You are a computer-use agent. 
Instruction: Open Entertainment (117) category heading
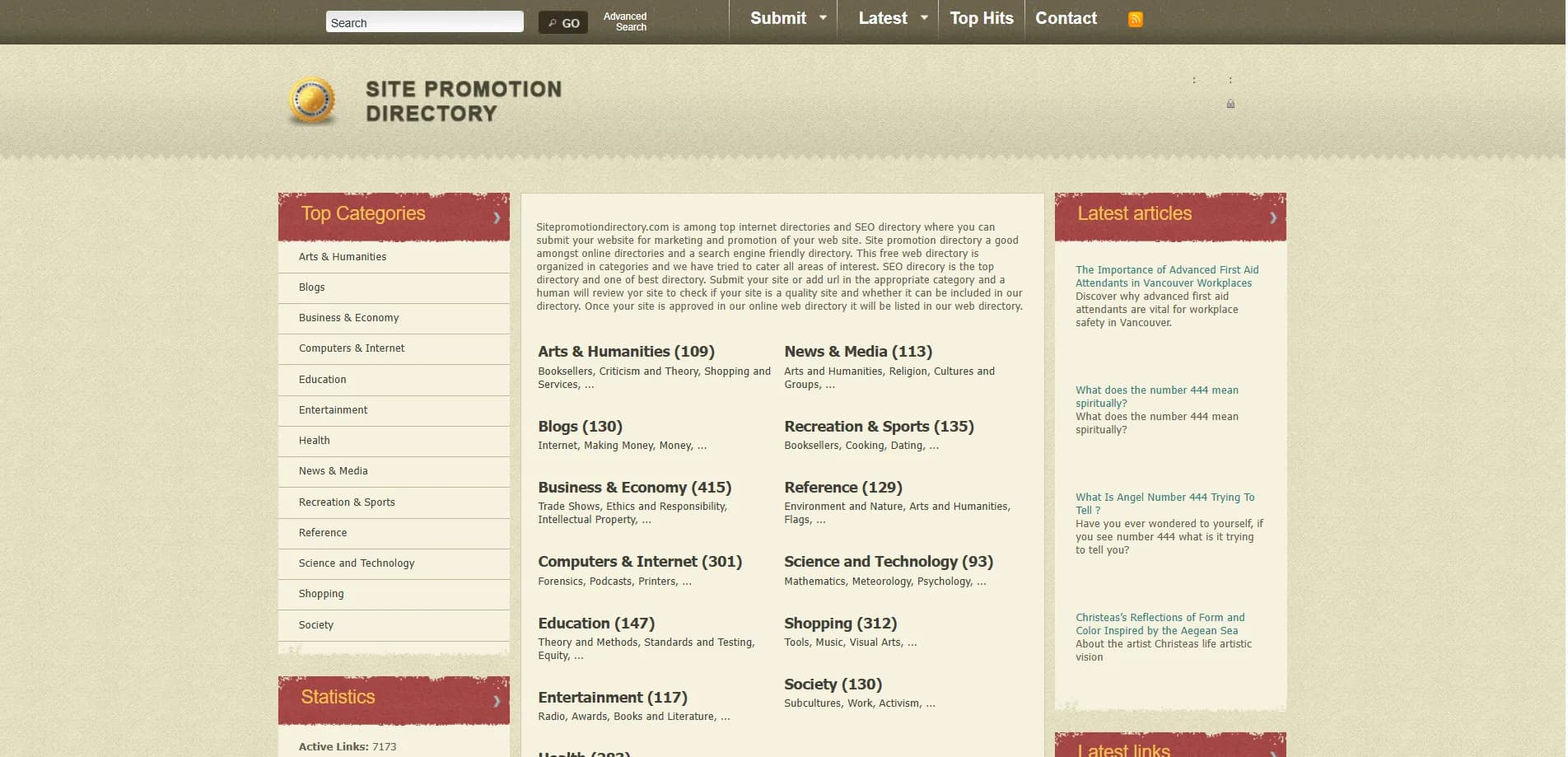[x=613, y=698]
